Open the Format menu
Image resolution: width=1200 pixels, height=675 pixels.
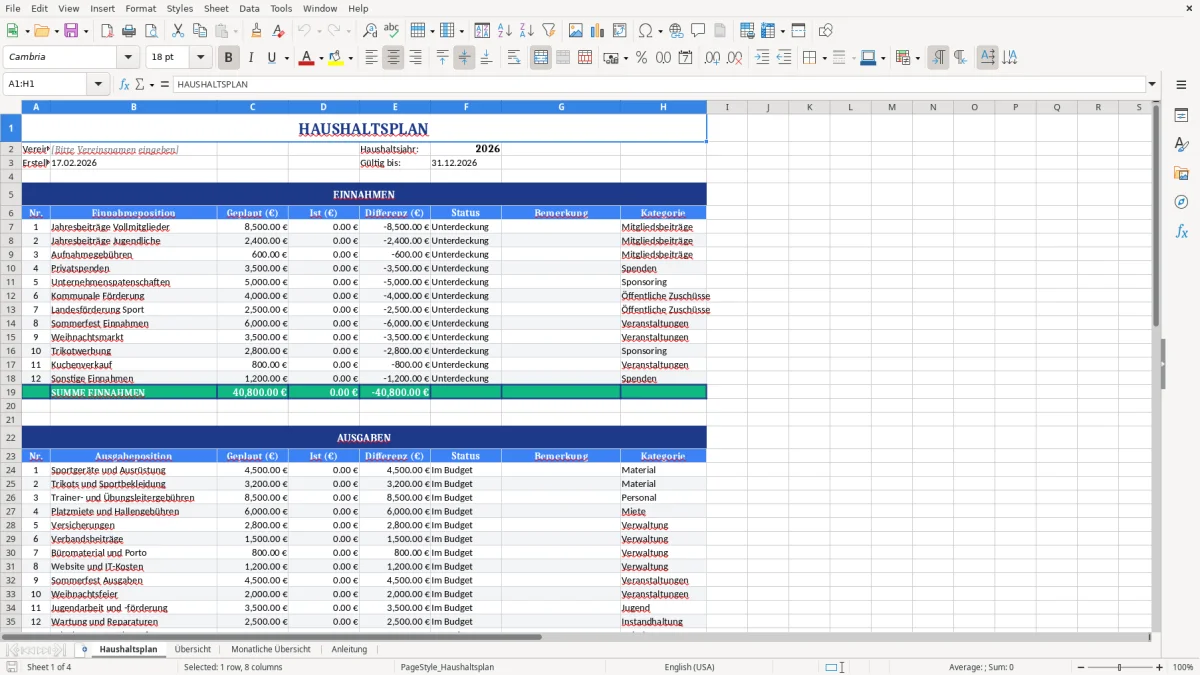(140, 8)
